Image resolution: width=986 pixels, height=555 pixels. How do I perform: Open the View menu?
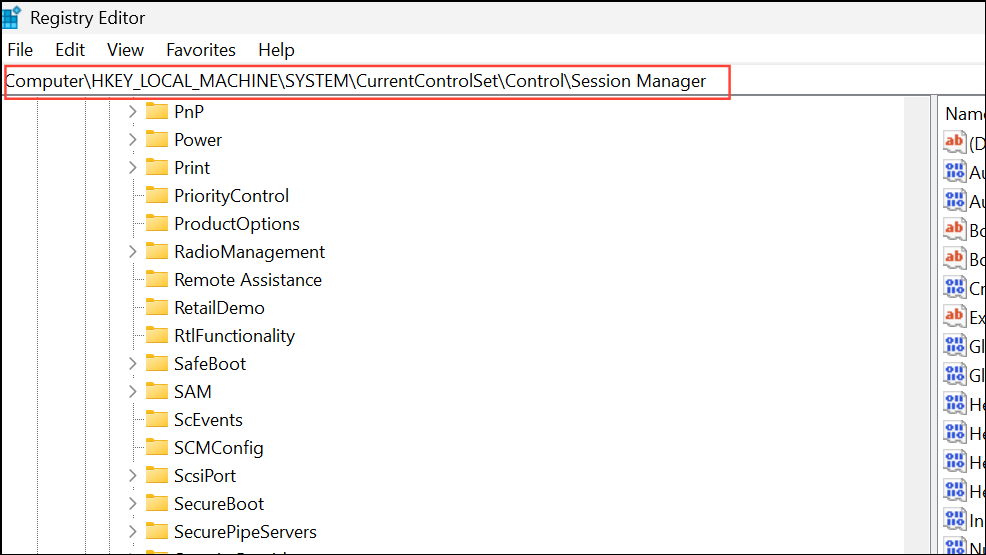tap(125, 50)
